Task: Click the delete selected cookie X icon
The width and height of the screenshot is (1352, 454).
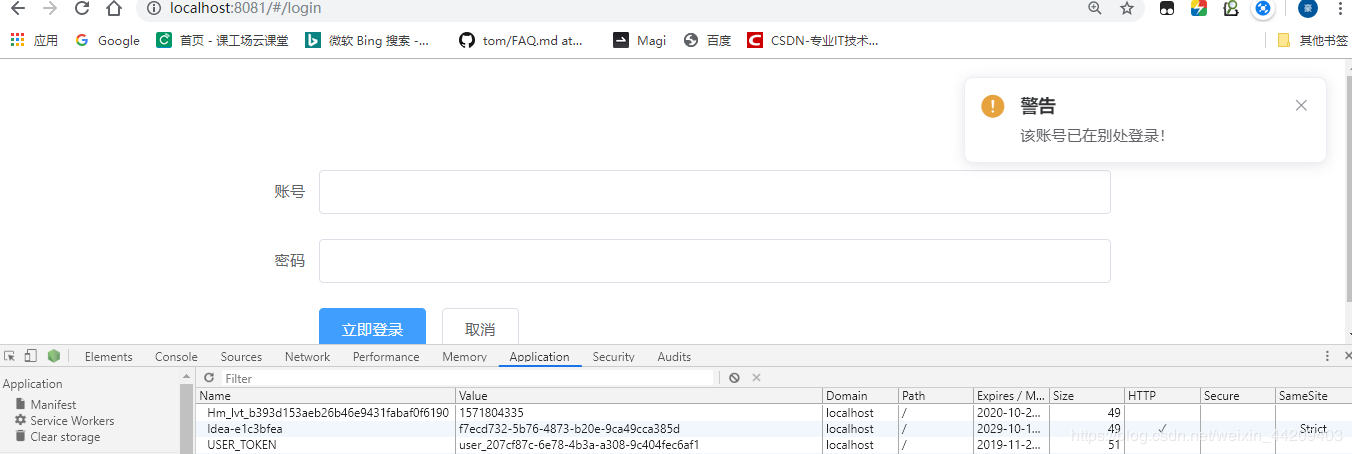Action: click(x=757, y=378)
